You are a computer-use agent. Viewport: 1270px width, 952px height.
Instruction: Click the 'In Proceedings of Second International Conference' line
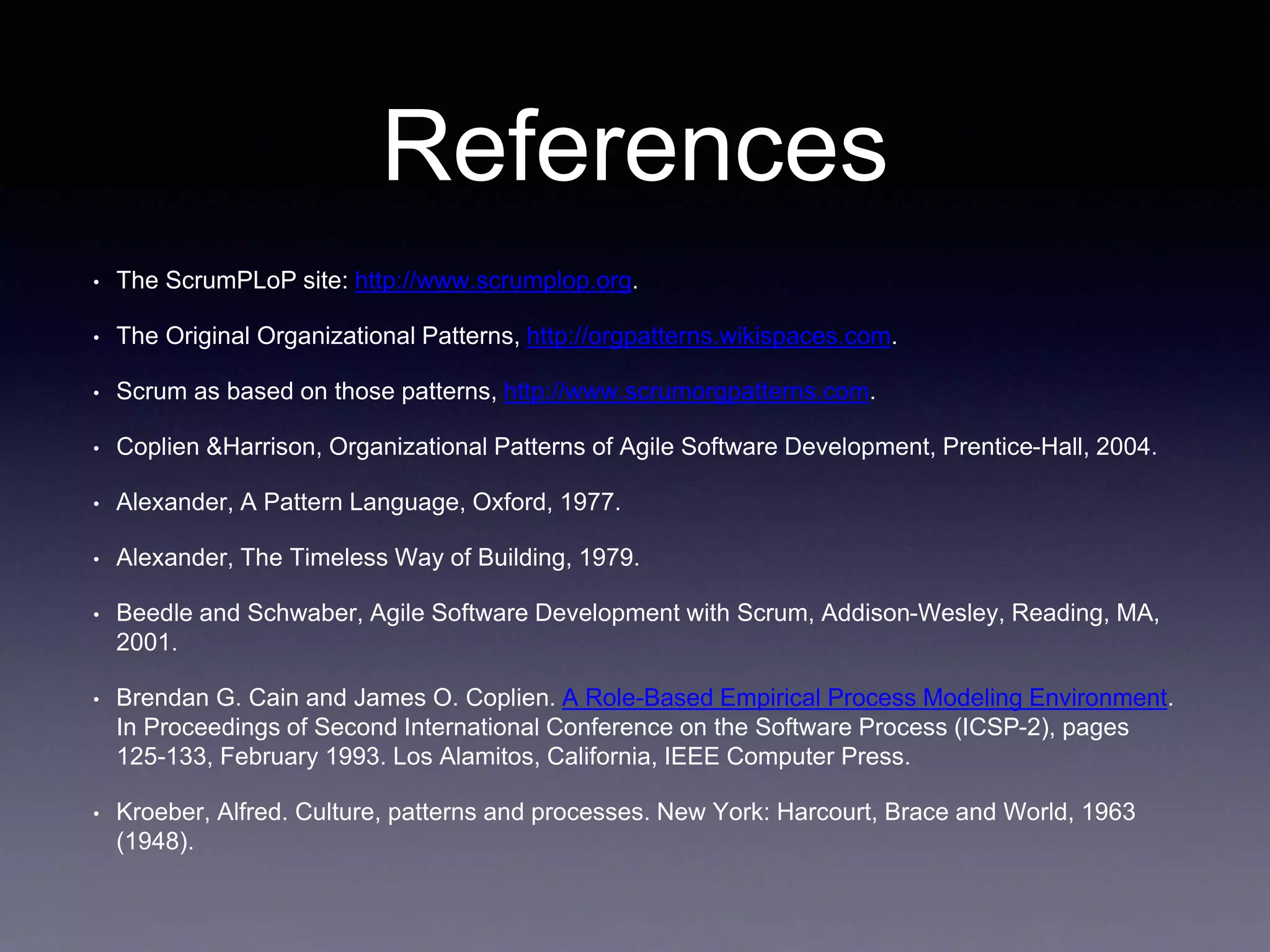[623, 727]
